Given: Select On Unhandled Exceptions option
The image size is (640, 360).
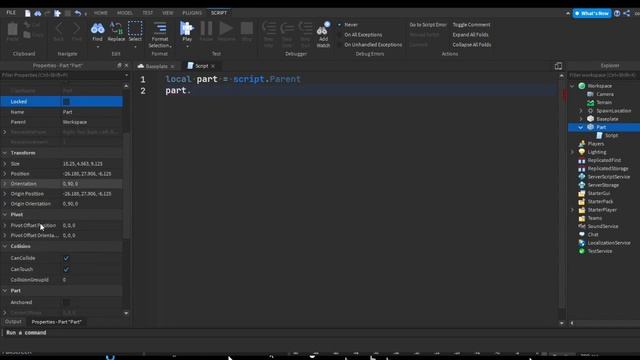Looking at the screenshot, I should [373, 44].
